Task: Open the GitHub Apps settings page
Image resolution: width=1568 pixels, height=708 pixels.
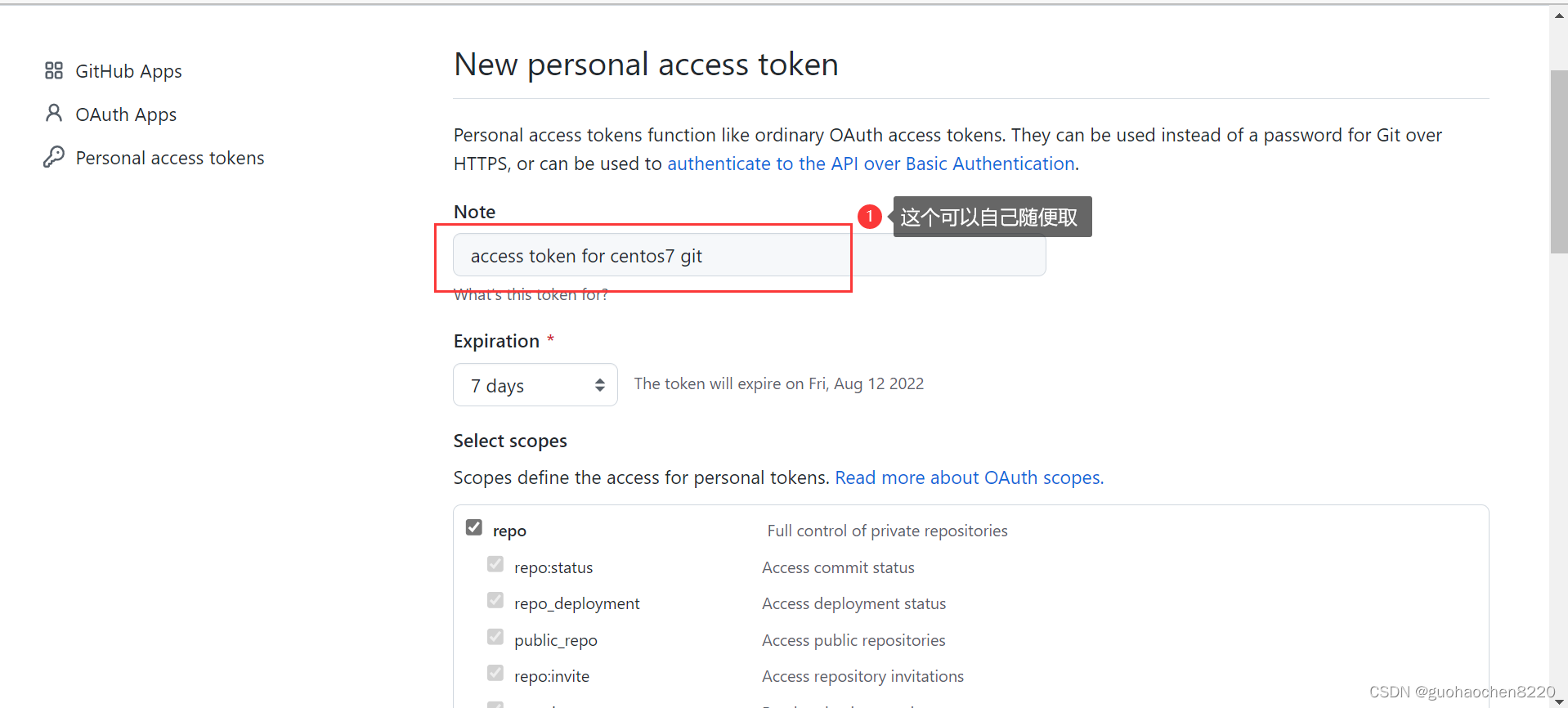Action: click(128, 71)
